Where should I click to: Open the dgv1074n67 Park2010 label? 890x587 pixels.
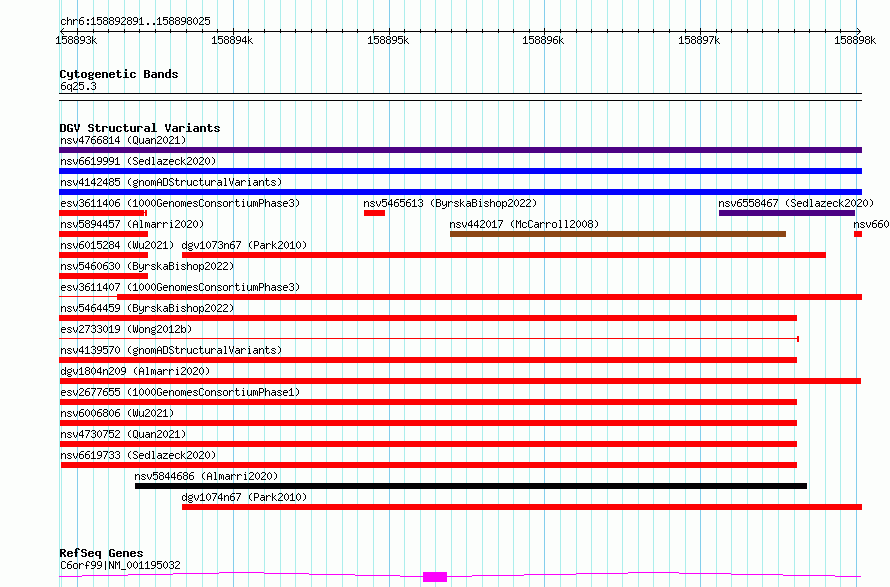point(244,497)
